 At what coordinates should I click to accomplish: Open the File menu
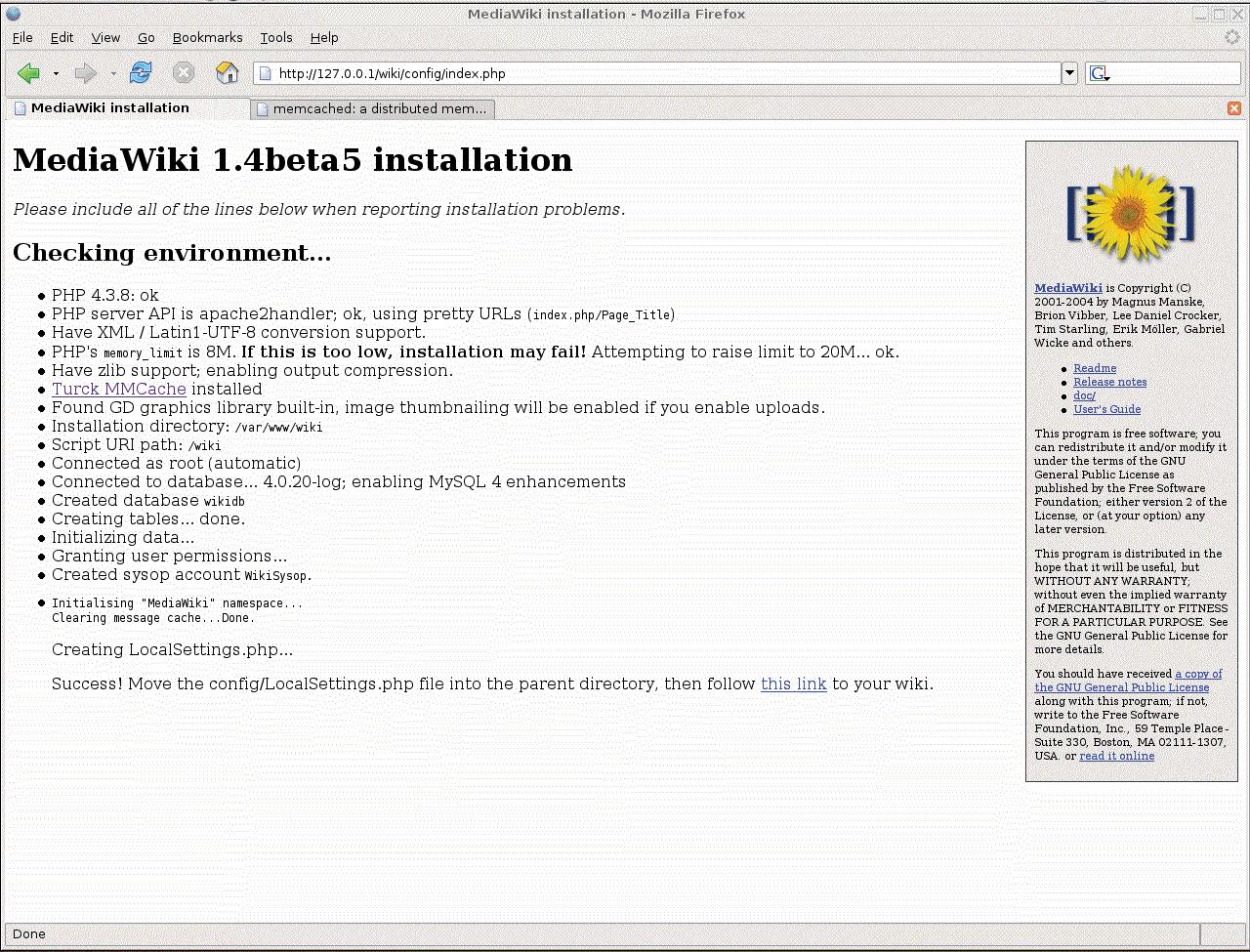click(22, 37)
